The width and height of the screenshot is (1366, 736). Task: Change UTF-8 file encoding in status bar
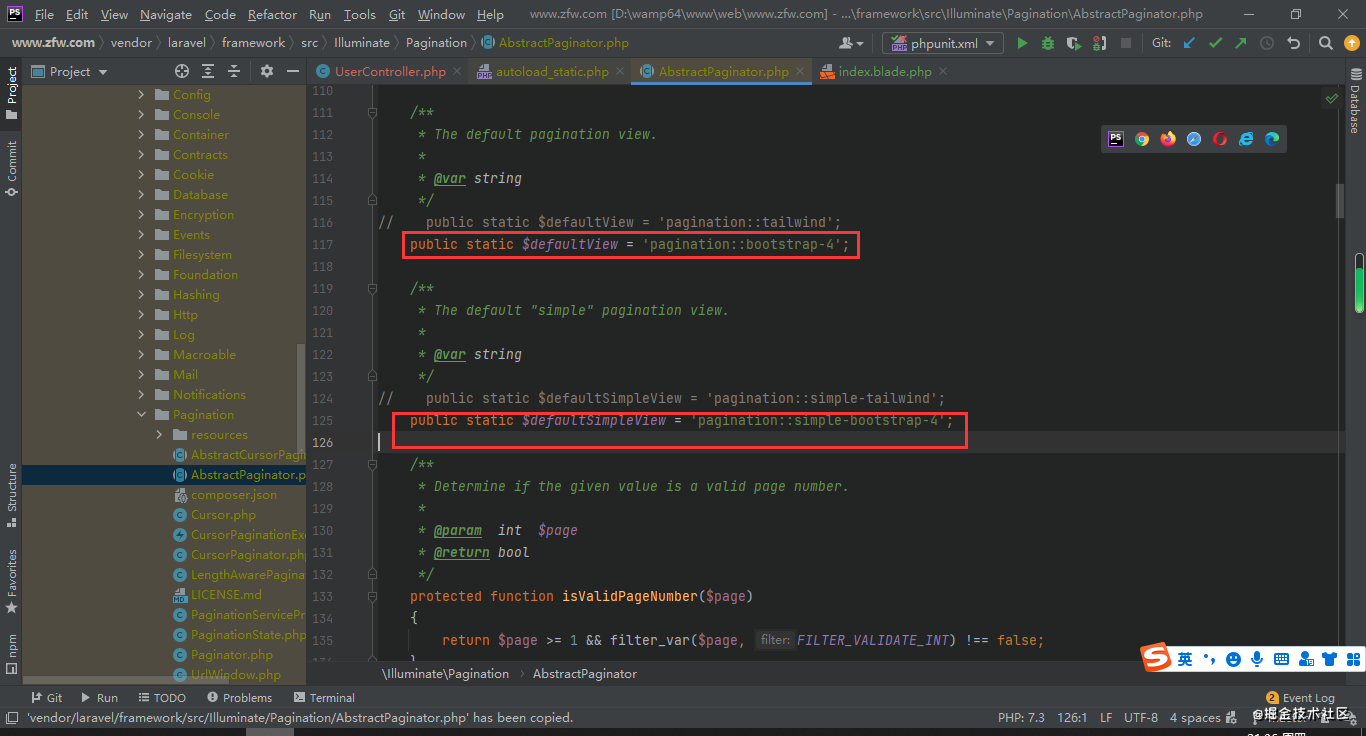pyautogui.click(x=1140, y=718)
